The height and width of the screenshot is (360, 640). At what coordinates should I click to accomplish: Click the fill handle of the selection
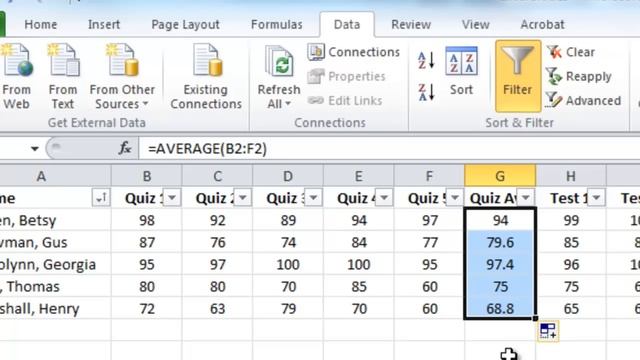(535, 318)
